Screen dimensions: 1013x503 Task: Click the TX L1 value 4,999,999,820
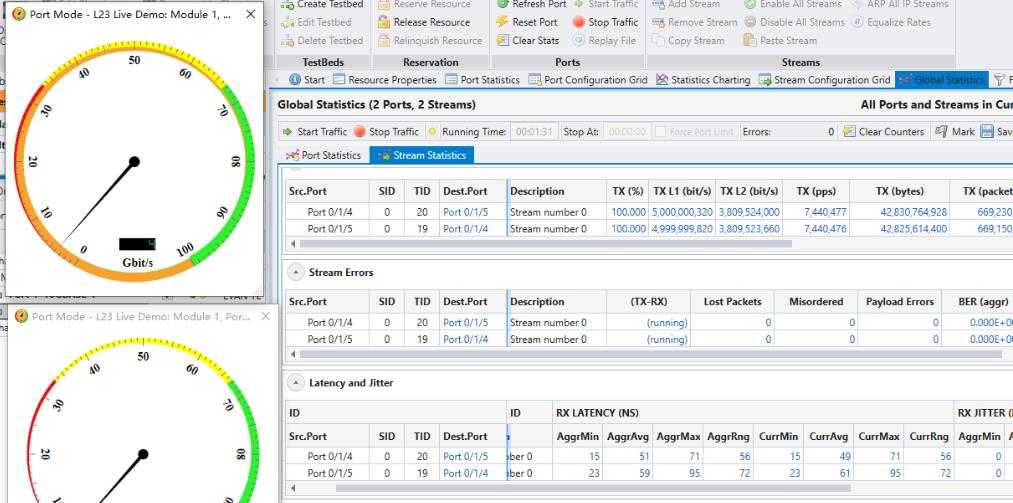pyautogui.click(x=682, y=229)
